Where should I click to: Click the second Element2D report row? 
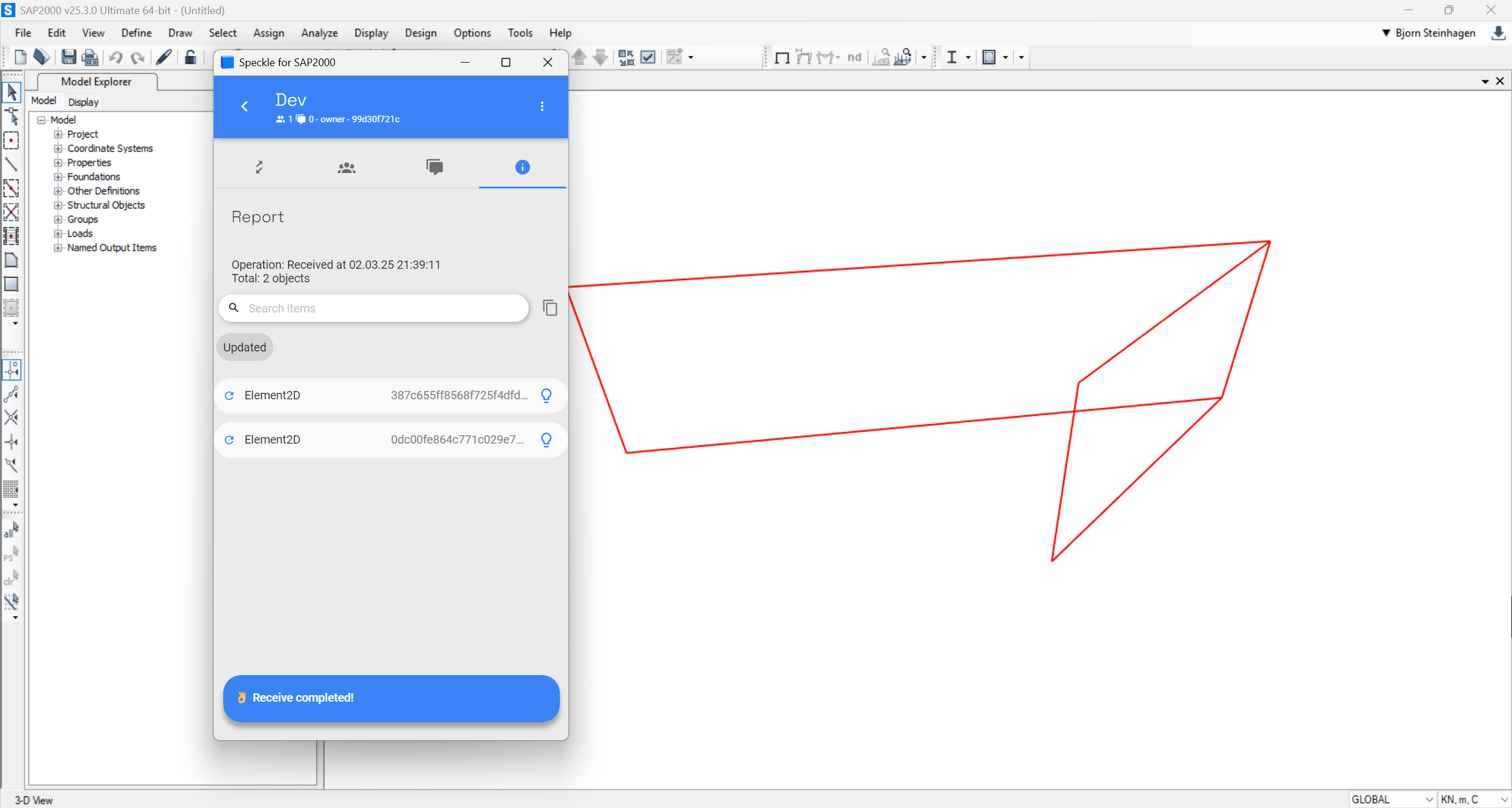(x=390, y=439)
